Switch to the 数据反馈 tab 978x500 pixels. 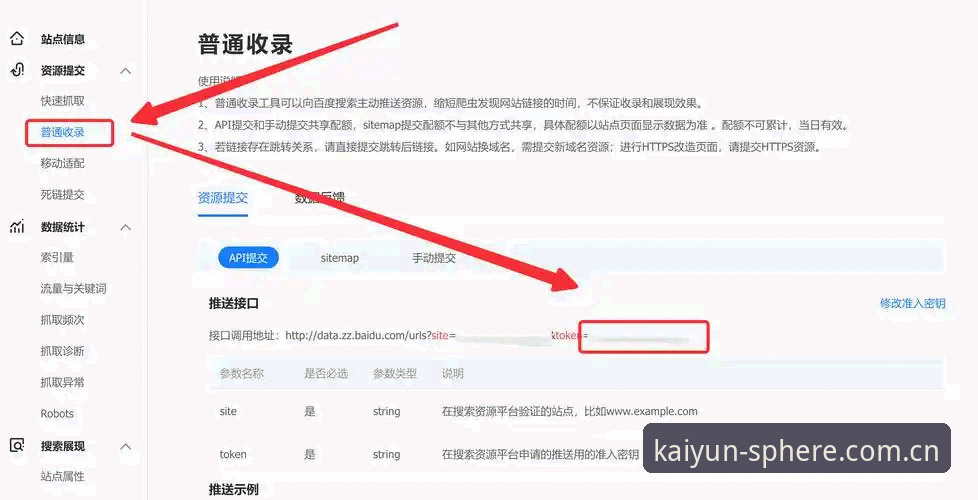click(319, 198)
